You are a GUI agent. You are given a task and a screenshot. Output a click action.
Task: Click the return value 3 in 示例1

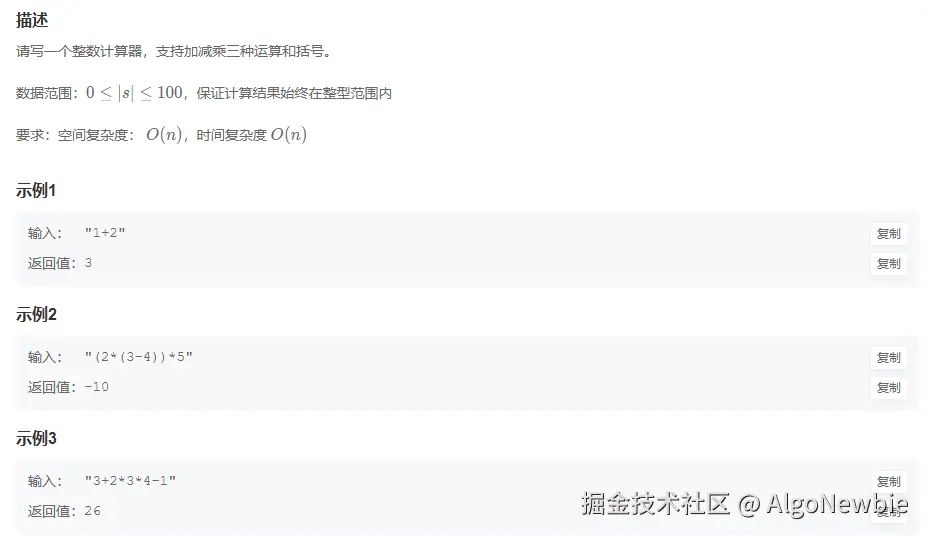[88, 263]
